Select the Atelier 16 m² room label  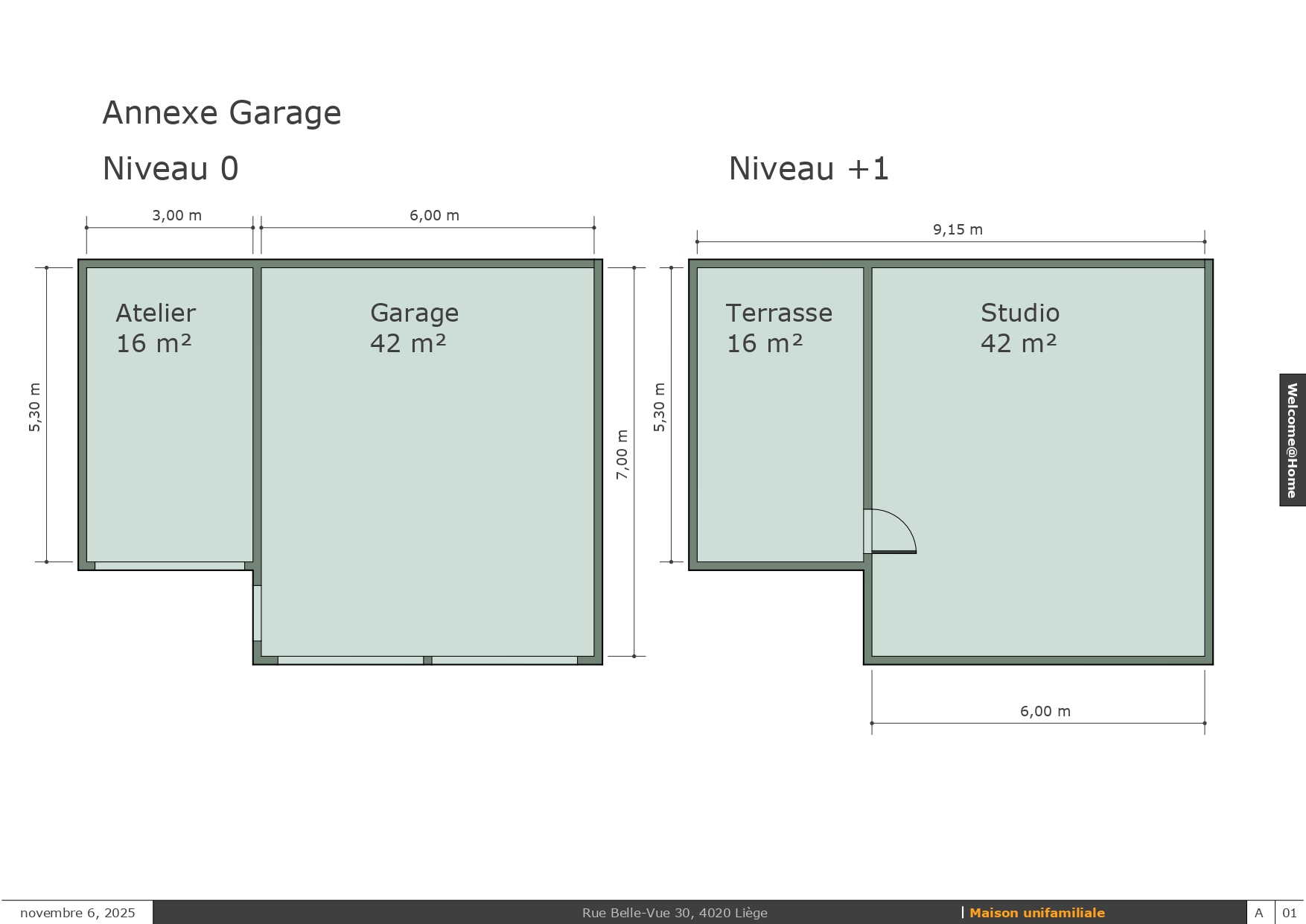(155, 328)
